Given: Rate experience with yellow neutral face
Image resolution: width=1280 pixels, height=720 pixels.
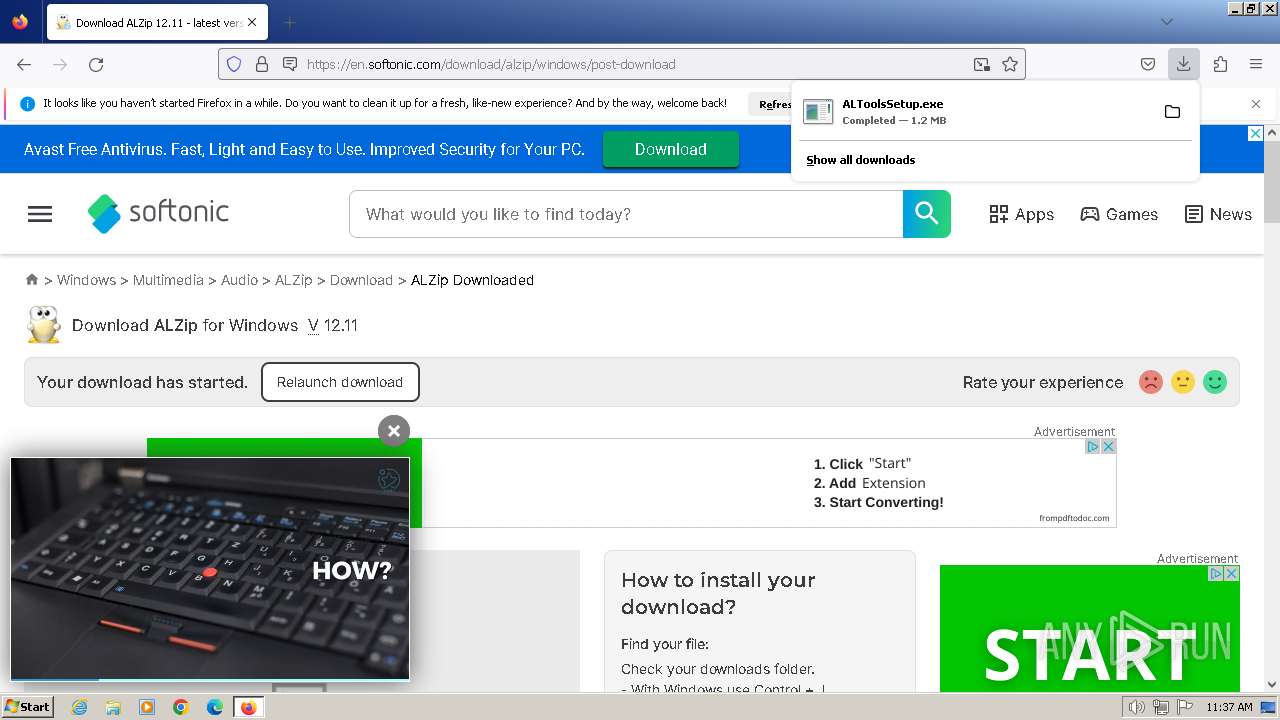Looking at the screenshot, I should [1183, 382].
